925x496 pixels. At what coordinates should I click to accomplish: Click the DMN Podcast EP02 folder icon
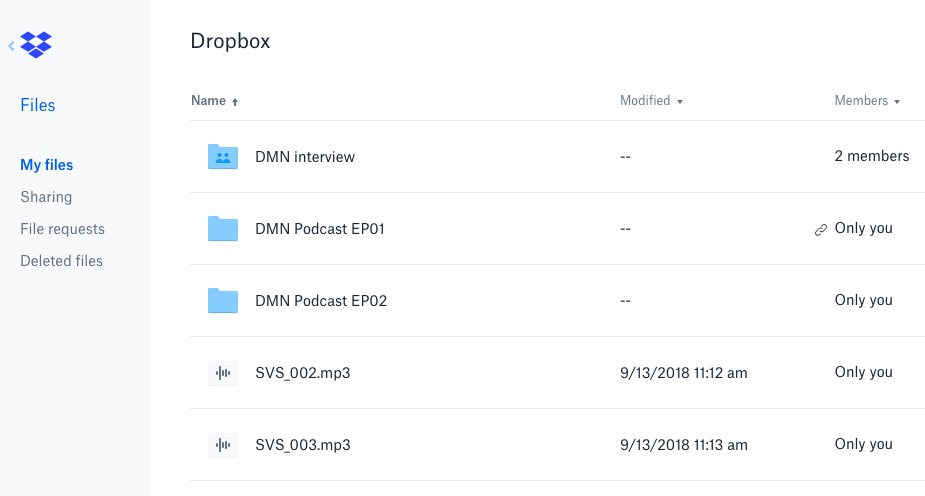[x=223, y=301]
